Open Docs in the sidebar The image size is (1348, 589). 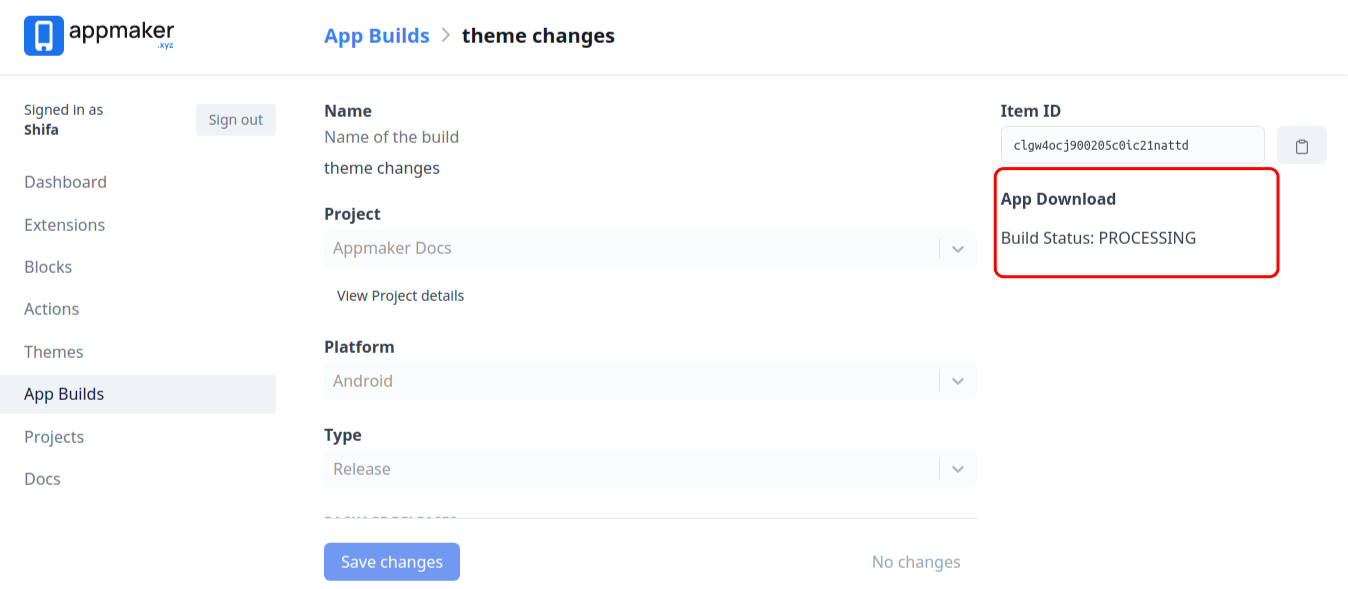tap(42, 479)
